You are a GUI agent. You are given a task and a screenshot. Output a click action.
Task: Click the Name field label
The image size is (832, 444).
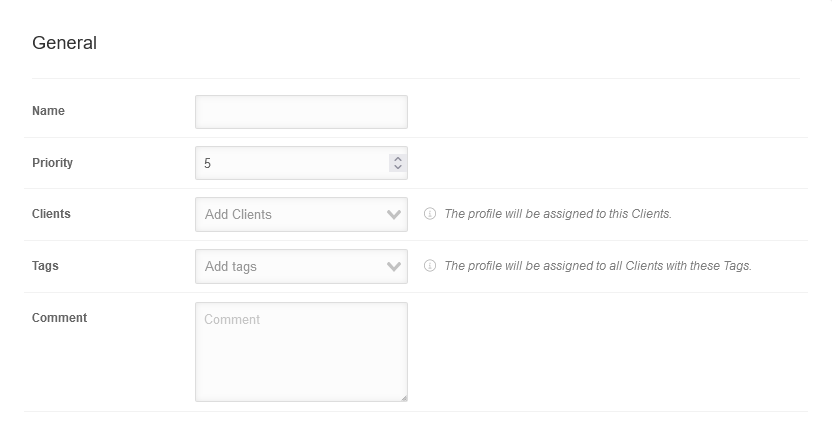click(x=48, y=111)
